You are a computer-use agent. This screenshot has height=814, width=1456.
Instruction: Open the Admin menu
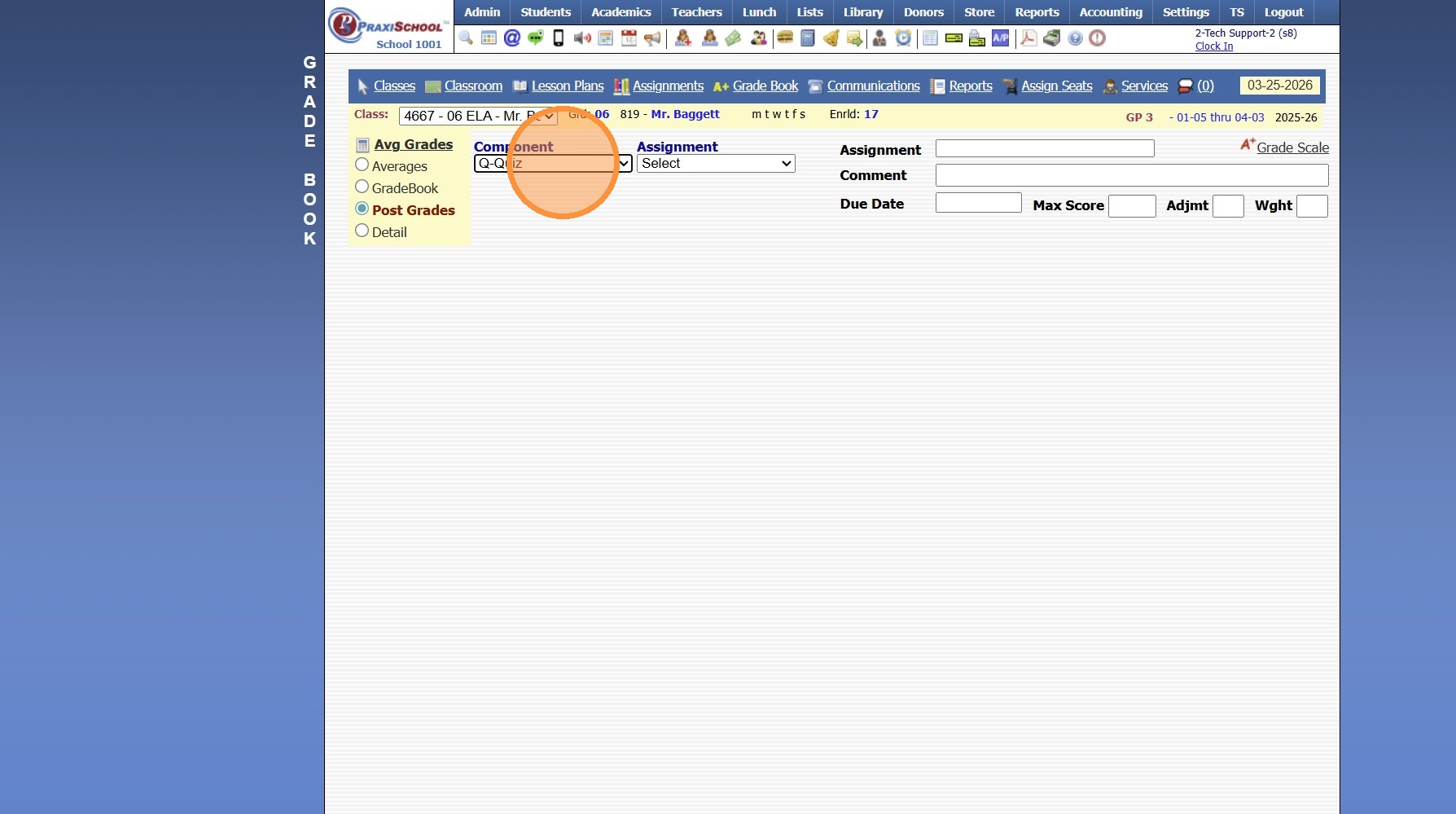[x=482, y=12]
